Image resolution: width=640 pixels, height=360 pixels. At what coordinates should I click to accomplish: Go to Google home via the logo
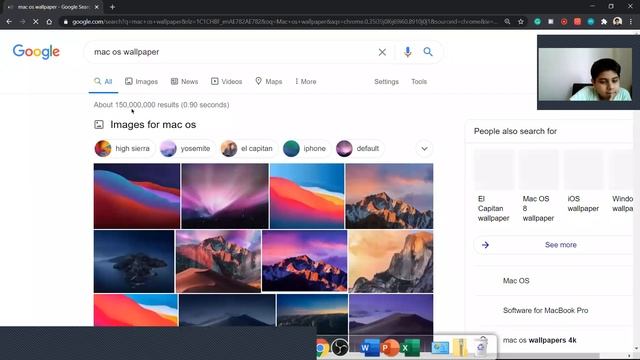tap(36, 52)
